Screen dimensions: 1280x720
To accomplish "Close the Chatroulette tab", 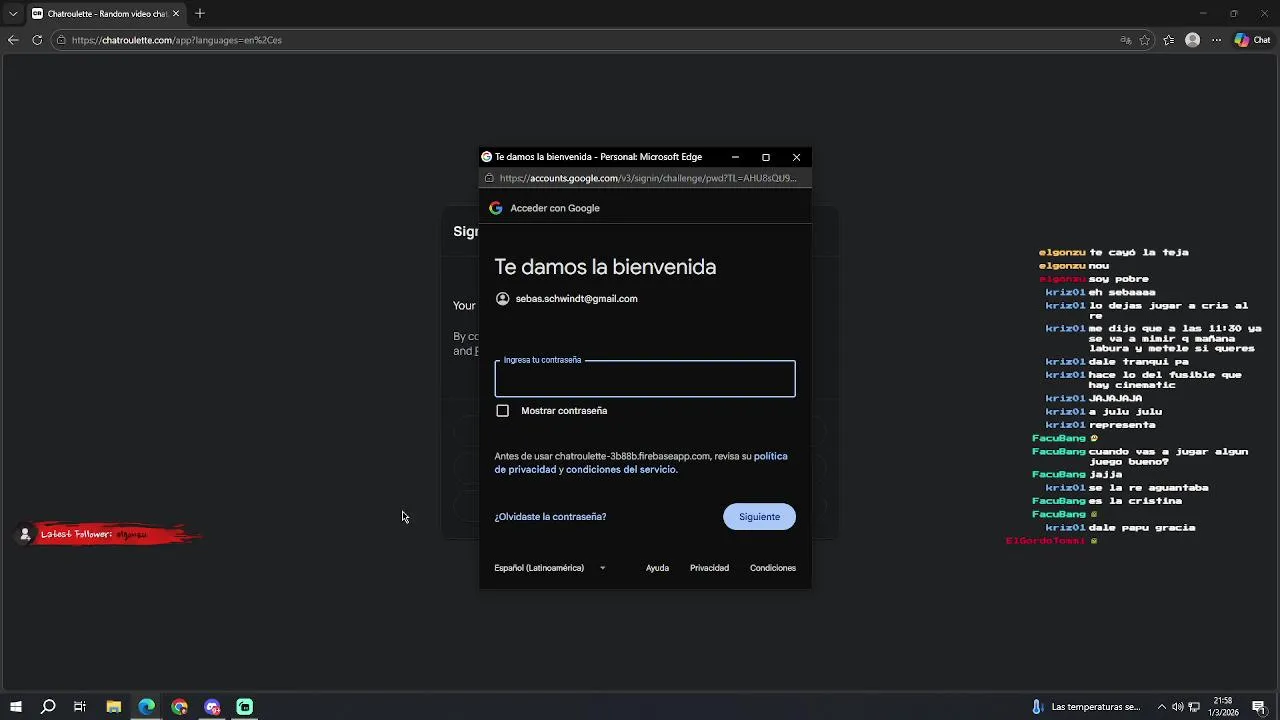I will click(x=176, y=14).
